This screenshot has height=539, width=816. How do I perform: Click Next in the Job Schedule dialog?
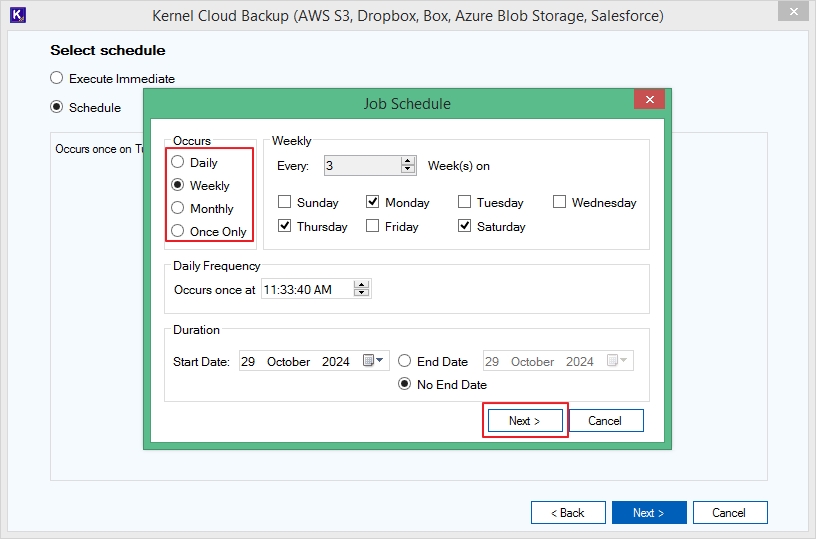coord(525,420)
